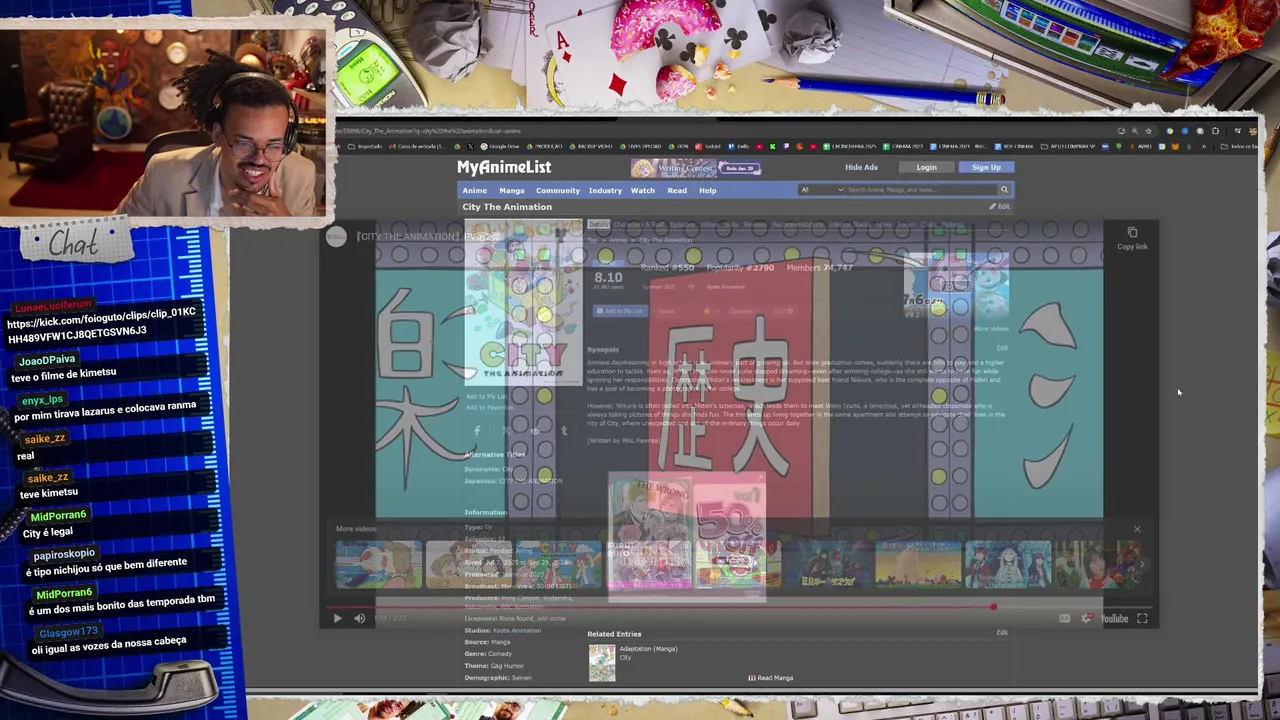The image size is (1280, 720).
Task: Open the APTO COMPRAR SP bookmark folder
Action: 1068,146
